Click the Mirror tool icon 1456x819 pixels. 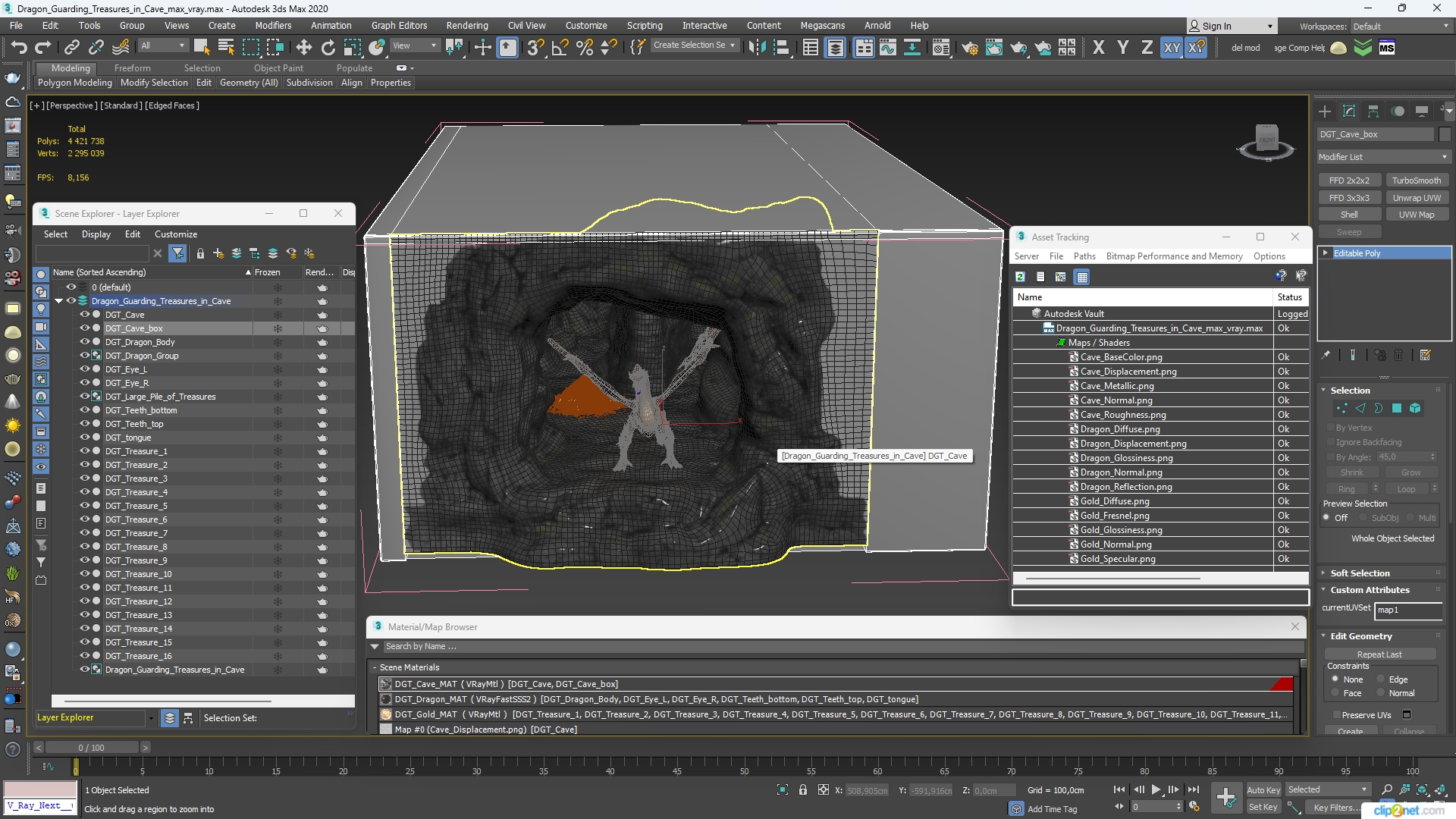tap(757, 48)
